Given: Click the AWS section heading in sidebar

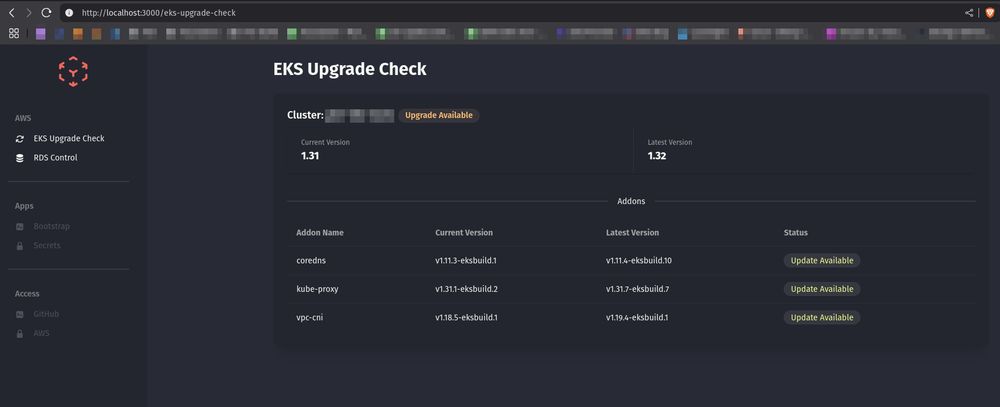Looking at the screenshot, I should pyautogui.click(x=23, y=118).
